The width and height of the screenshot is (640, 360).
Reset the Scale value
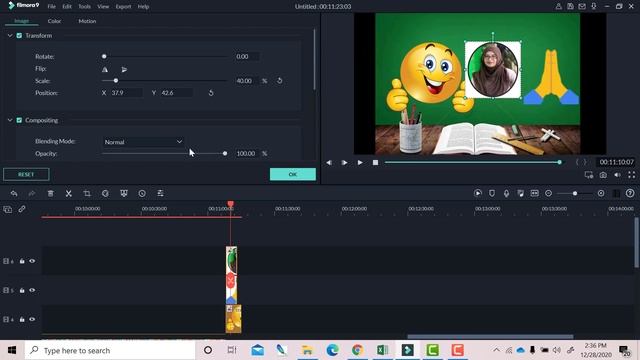click(280, 80)
